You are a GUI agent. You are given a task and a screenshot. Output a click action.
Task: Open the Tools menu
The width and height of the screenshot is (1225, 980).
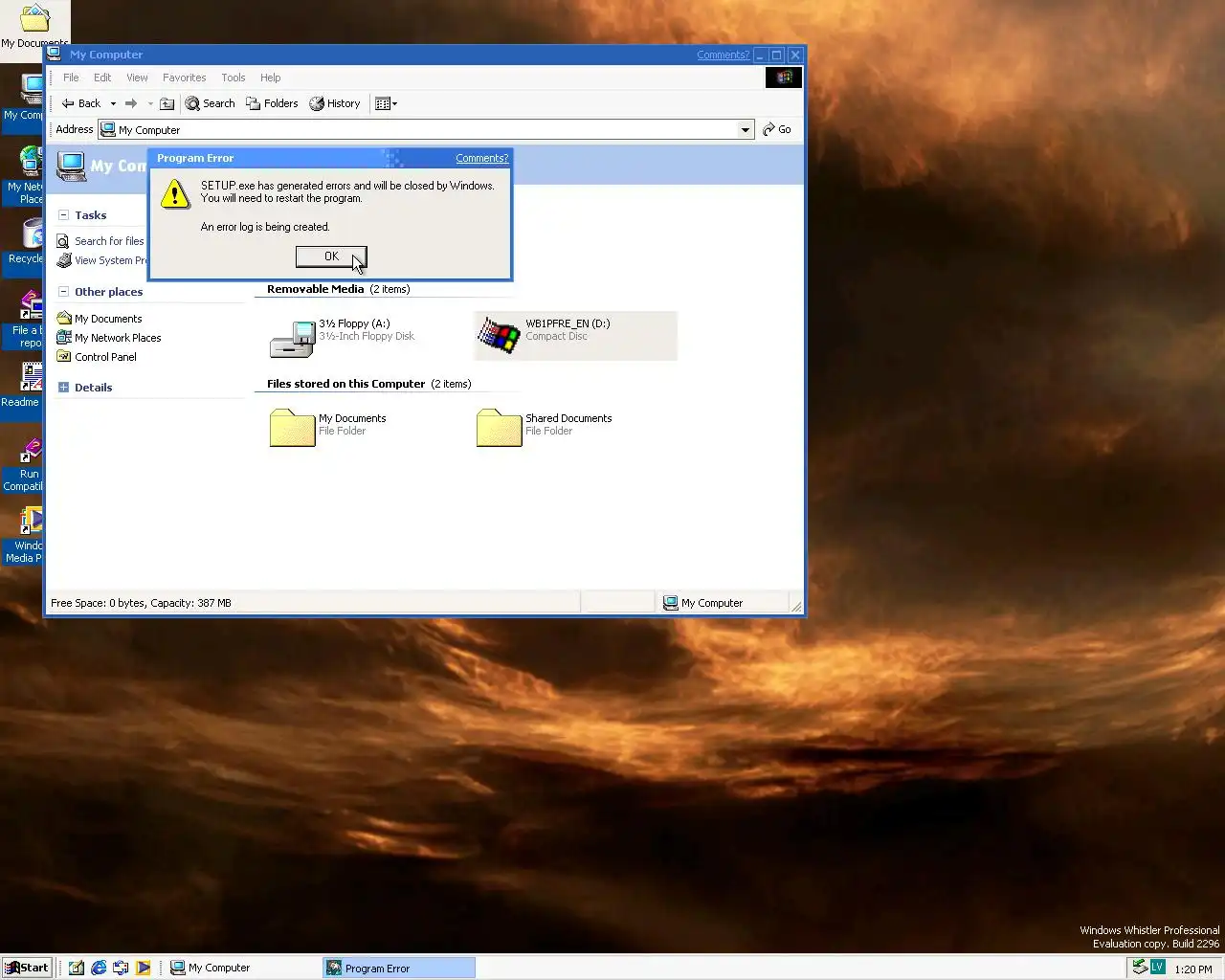click(x=233, y=78)
